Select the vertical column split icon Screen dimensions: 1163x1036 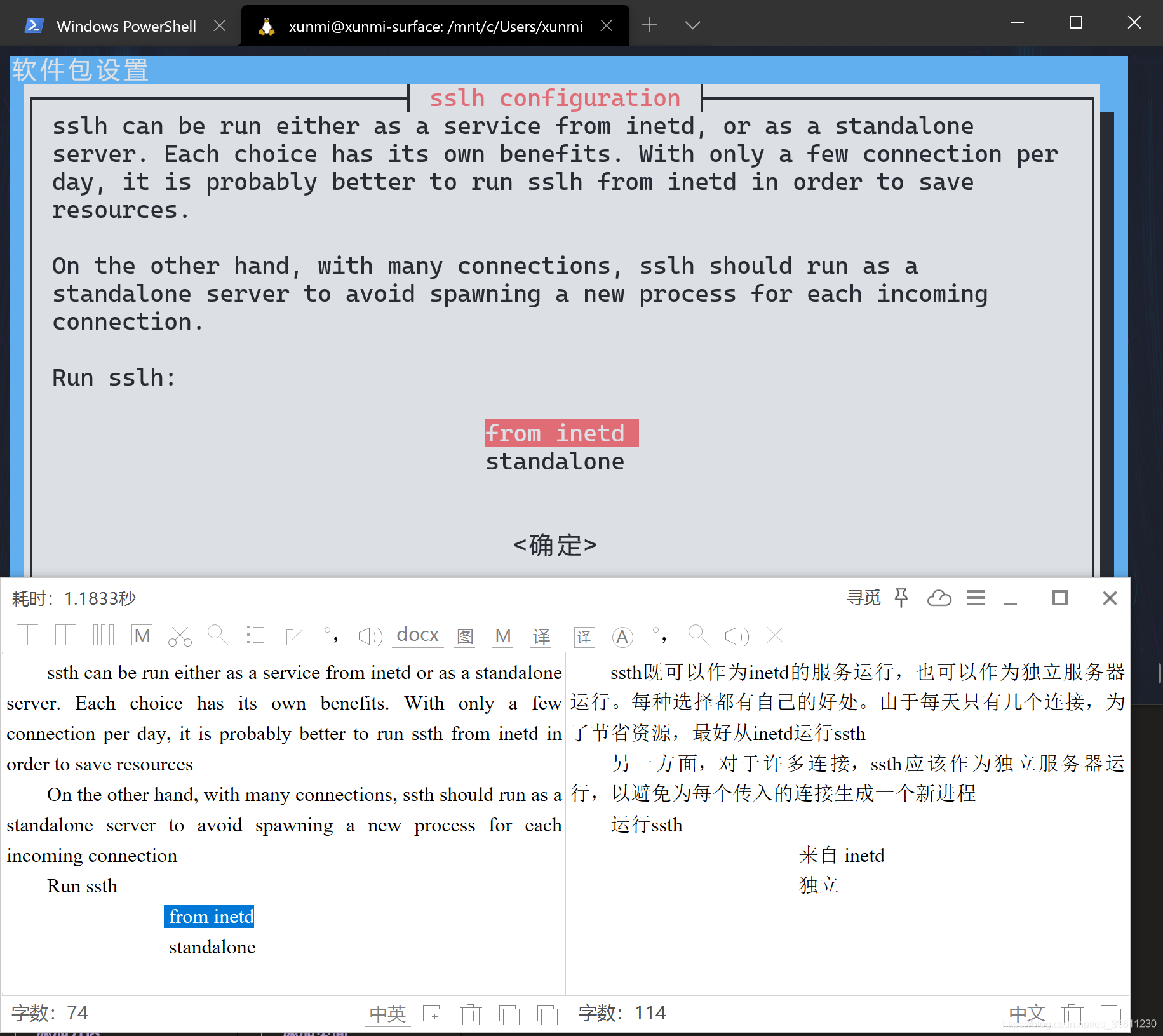click(x=104, y=635)
